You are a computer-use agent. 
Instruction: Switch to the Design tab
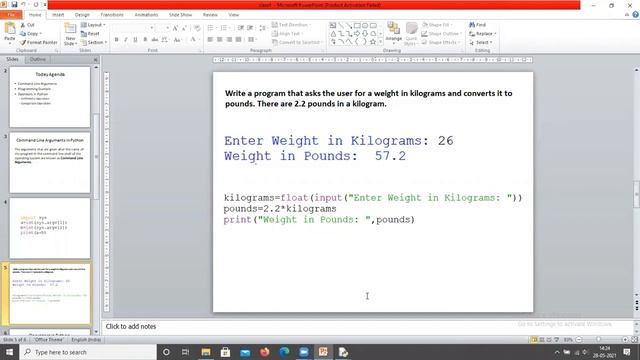[x=82, y=15]
